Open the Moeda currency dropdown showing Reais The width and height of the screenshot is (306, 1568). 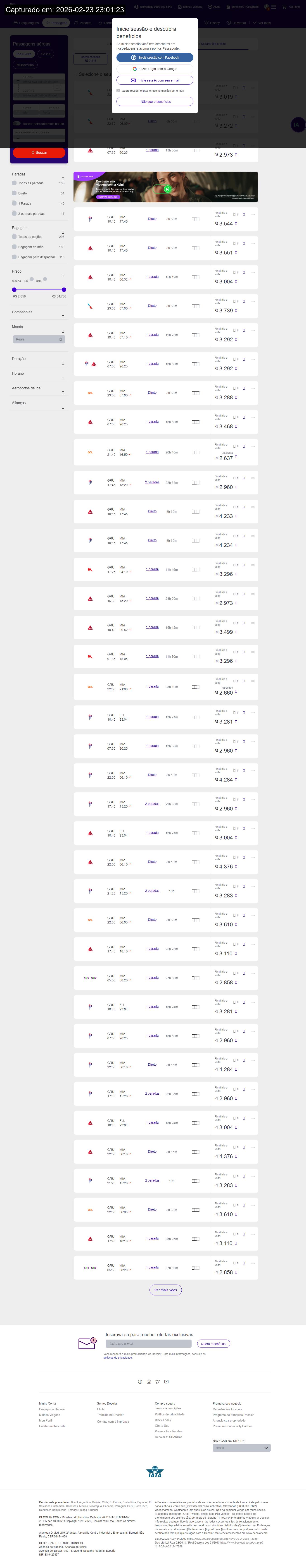pyautogui.click(x=39, y=339)
